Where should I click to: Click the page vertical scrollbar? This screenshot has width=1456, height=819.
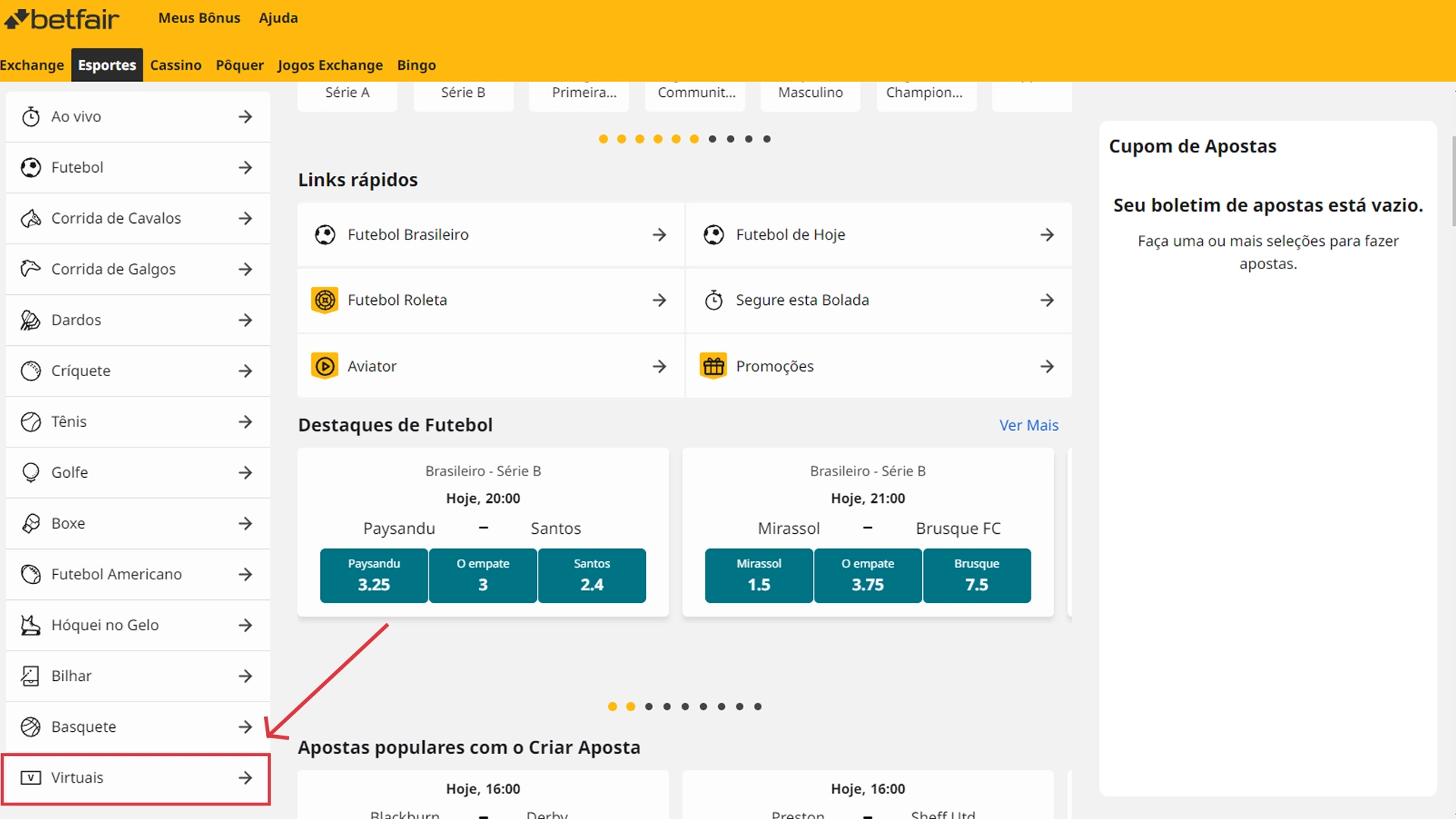coord(1452,182)
